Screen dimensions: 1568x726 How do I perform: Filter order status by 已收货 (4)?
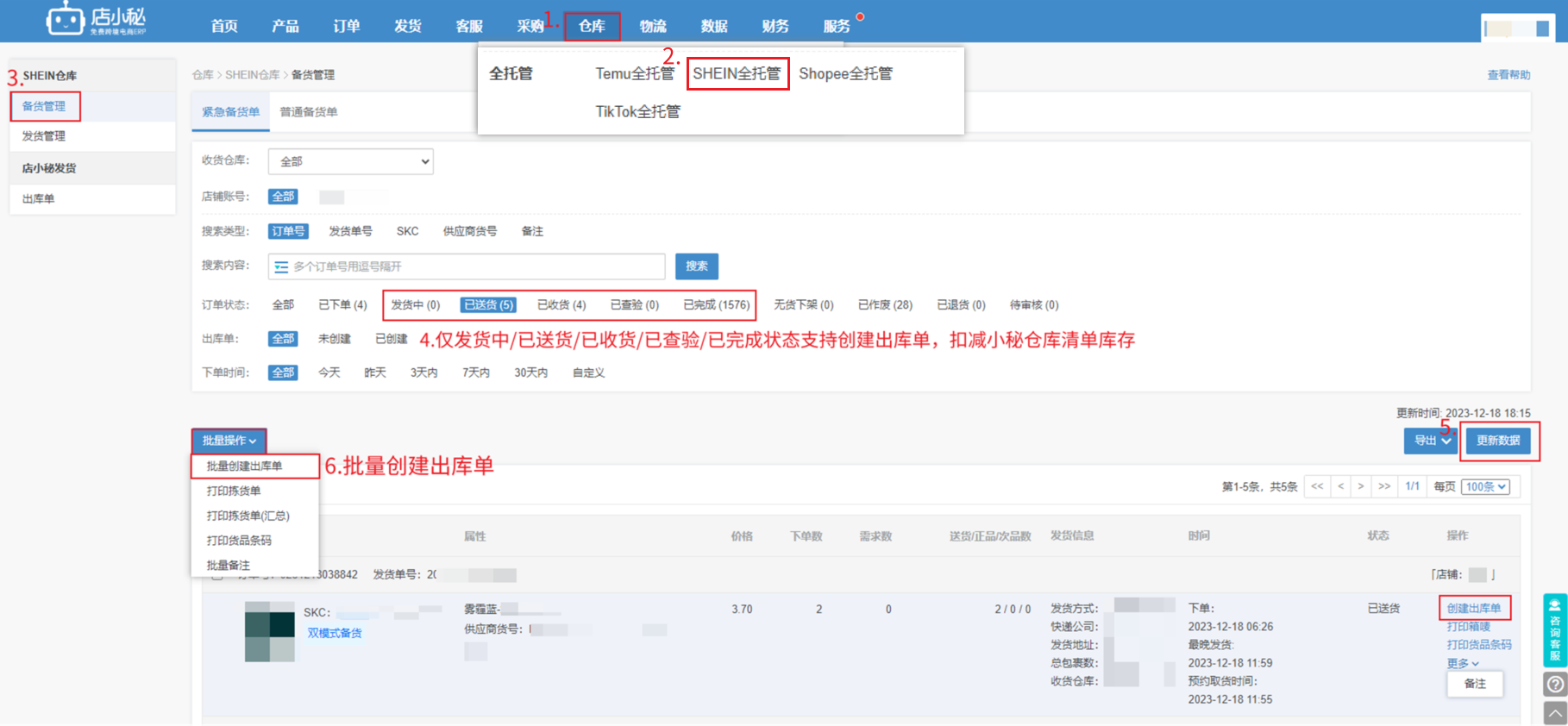(561, 305)
